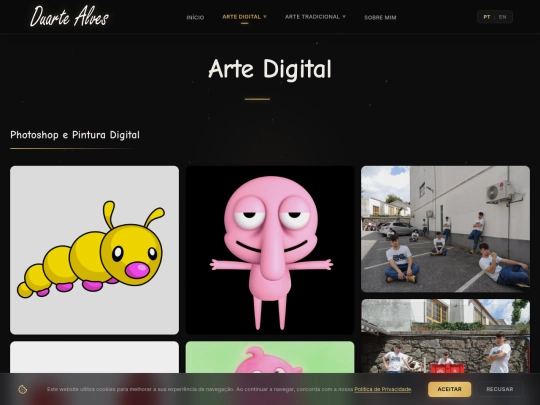This screenshot has height=405, width=540.
Task: Click the Arte Digital page heading
Action: 270,69
